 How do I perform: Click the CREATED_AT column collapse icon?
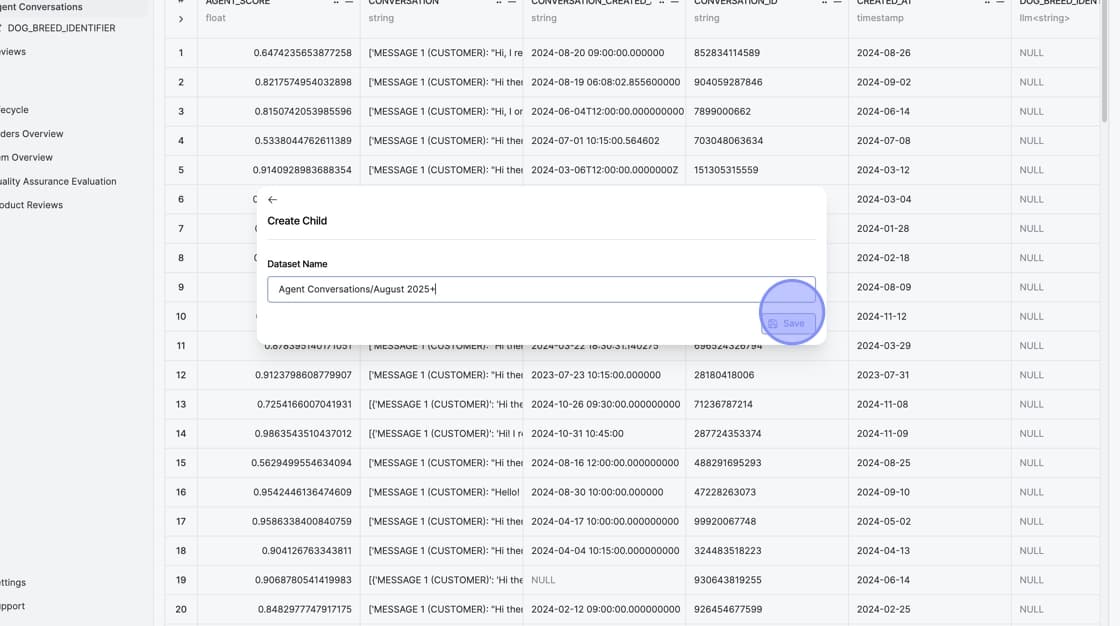pyautogui.click(x=1001, y=3)
